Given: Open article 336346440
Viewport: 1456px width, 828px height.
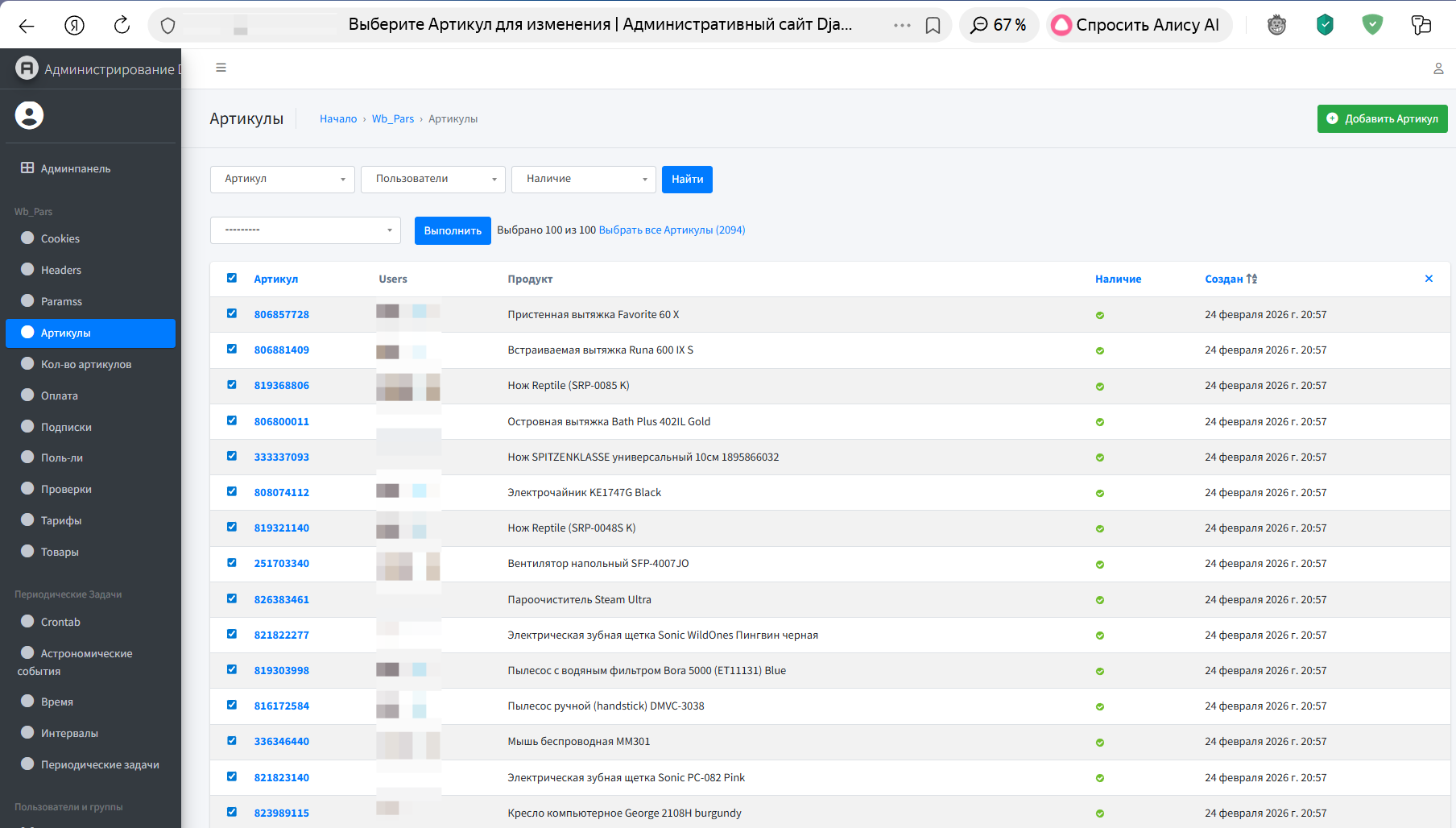Looking at the screenshot, I should point(282,741).
